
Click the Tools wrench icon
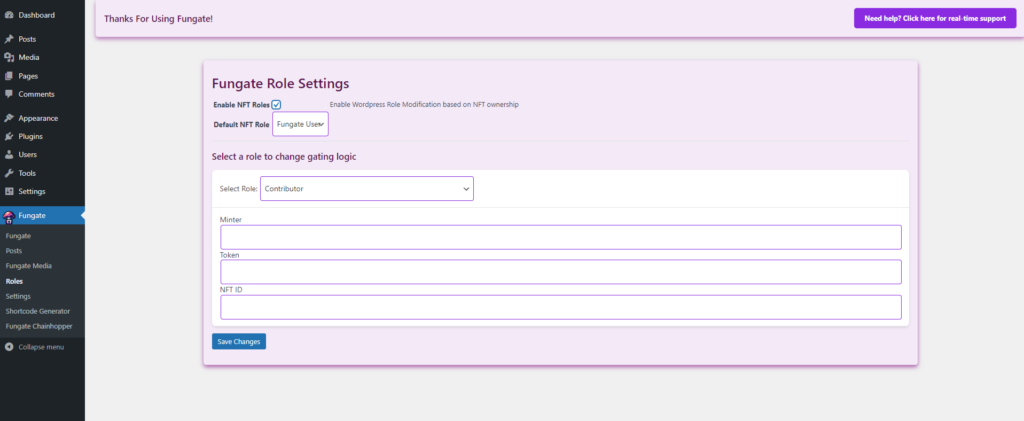(9, 173)
